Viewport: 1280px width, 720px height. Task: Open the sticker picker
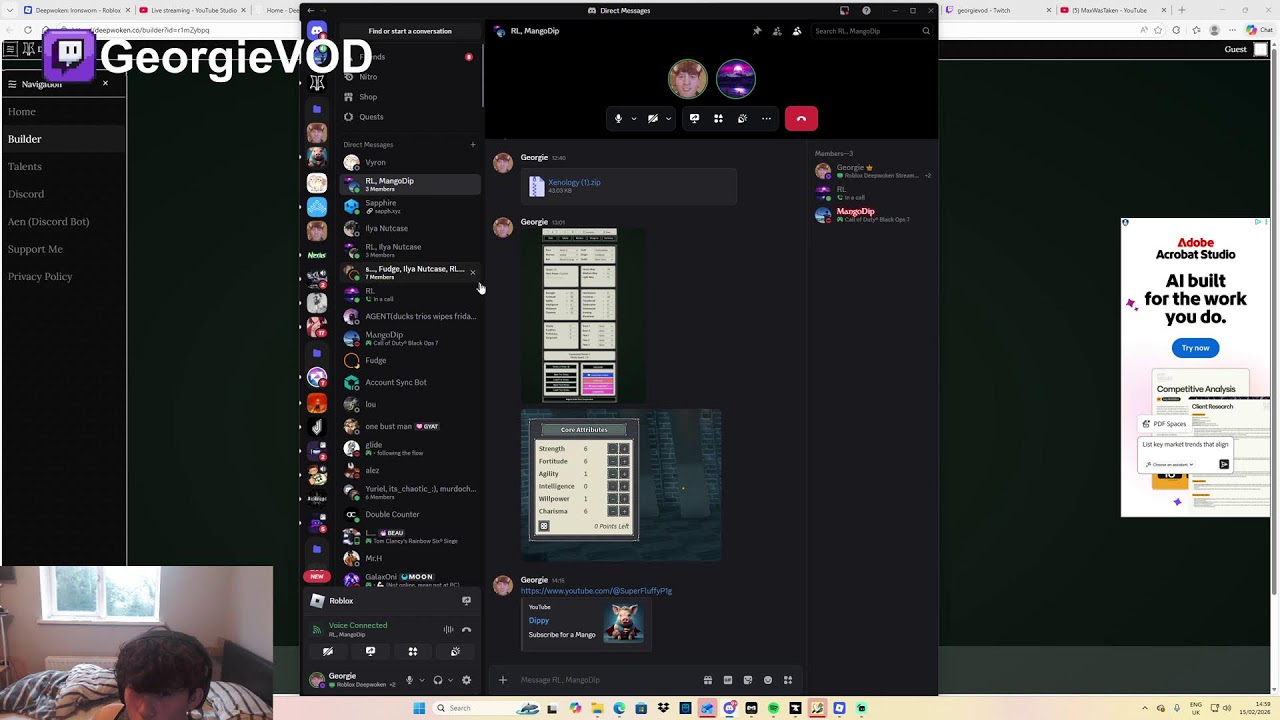(748, 680)
